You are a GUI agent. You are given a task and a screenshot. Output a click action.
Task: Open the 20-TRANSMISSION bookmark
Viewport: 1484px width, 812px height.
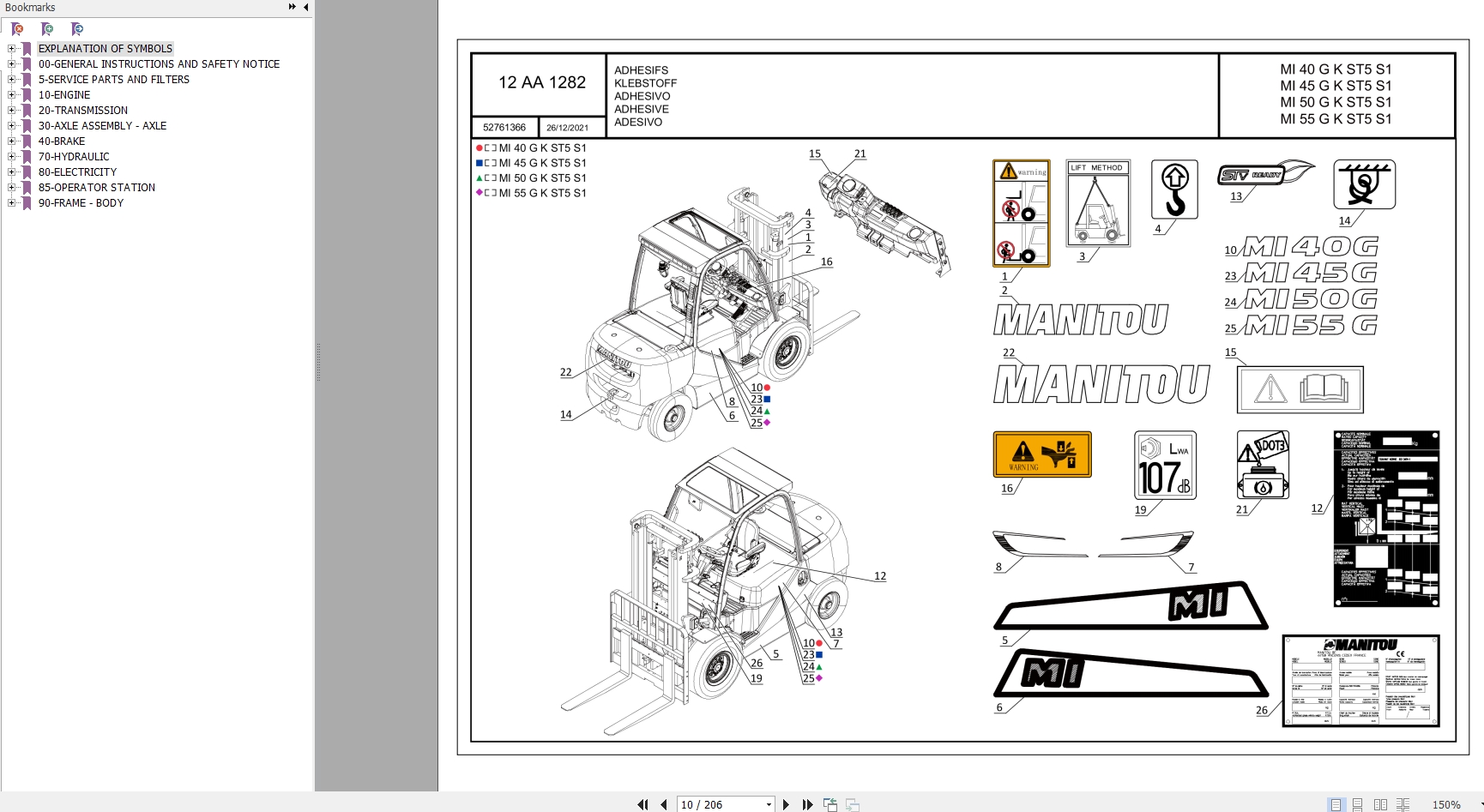pyautogui.click(x=83, y=111)
